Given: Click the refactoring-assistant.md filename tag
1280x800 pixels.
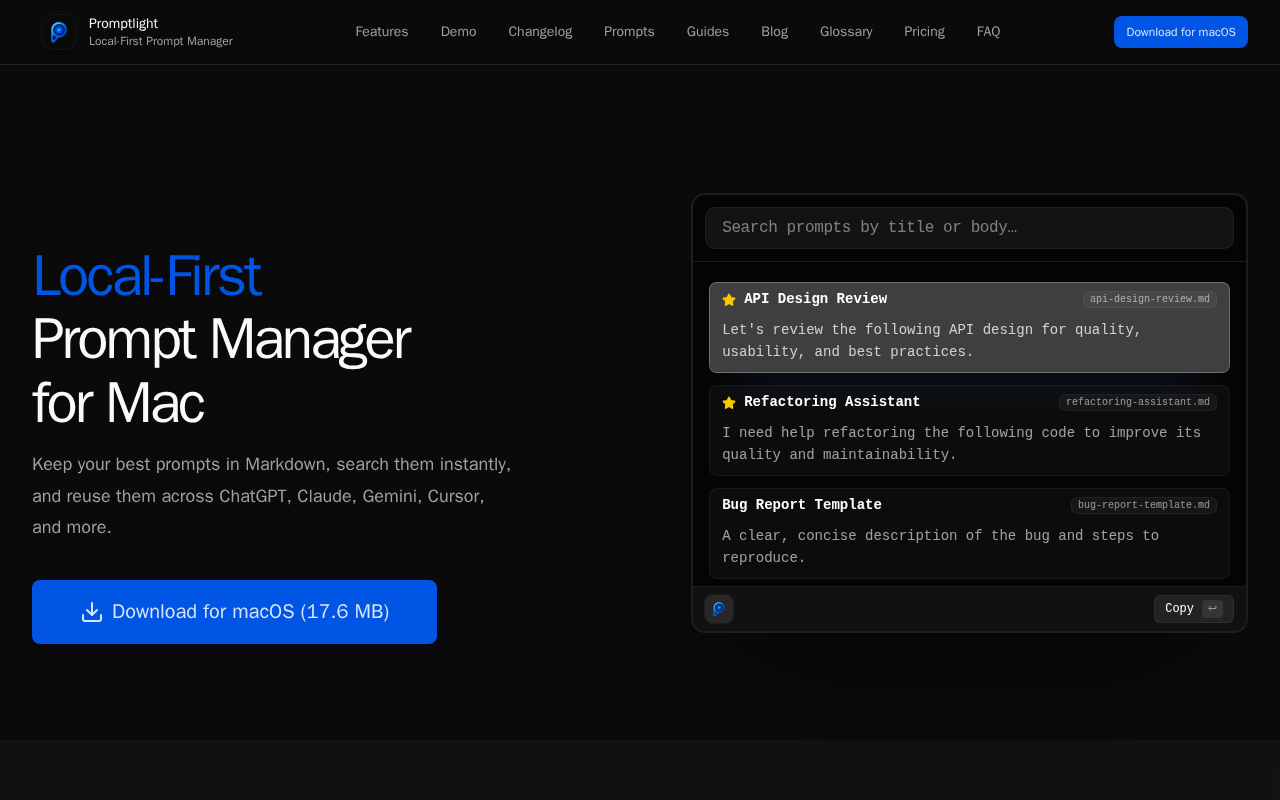Looking at the screenshot, I should (x=1137, y=403).
